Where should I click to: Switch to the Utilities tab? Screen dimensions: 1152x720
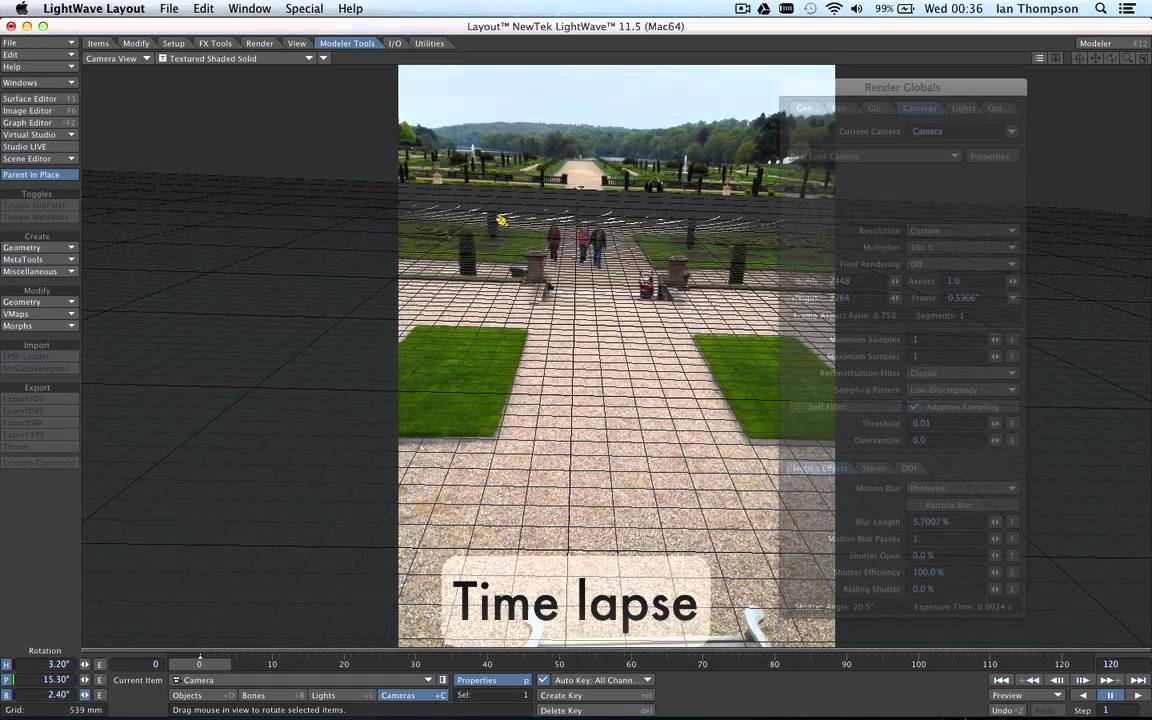[x=429, y=43]
